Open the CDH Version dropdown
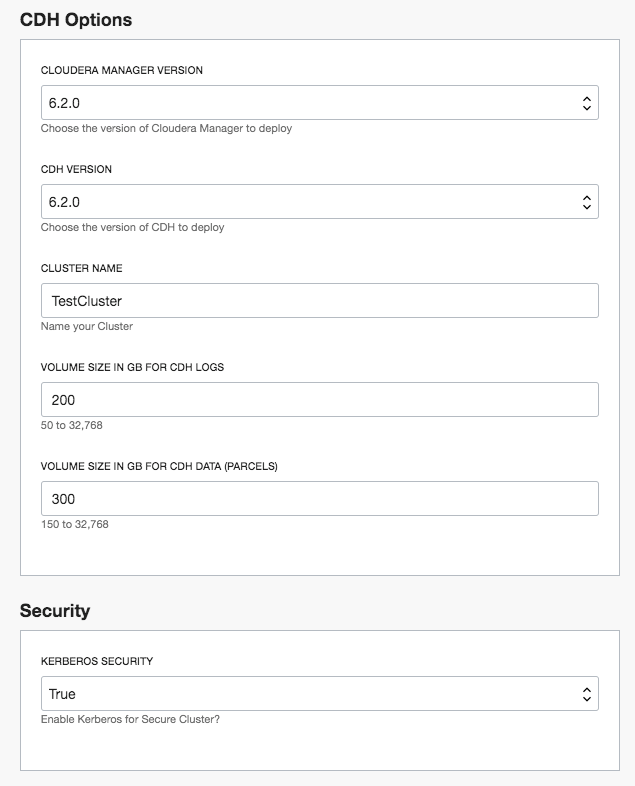The height and width of the screenshot is (786, 635). [319, 202]
